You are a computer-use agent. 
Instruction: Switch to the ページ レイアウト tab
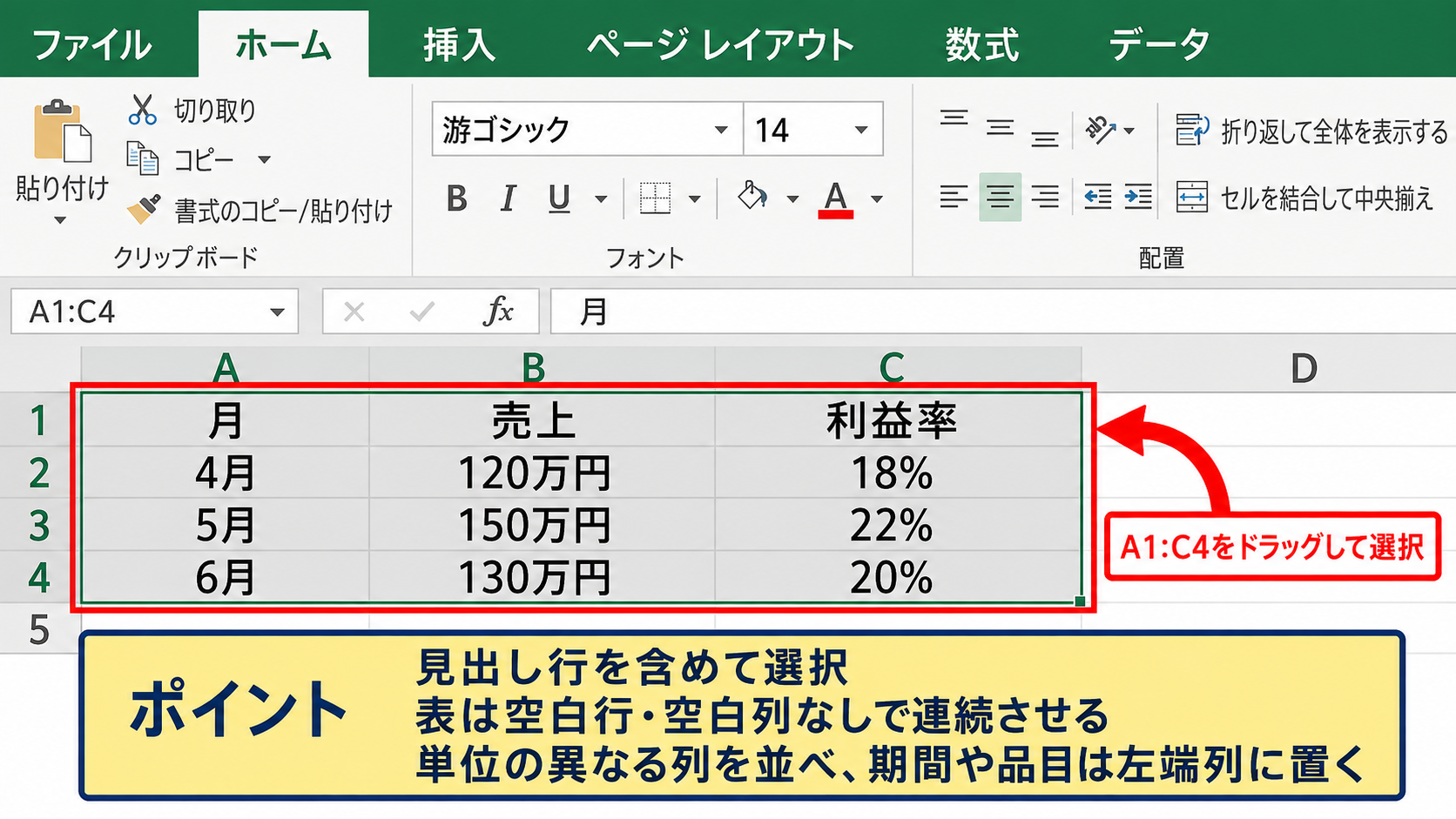(720, 45)
